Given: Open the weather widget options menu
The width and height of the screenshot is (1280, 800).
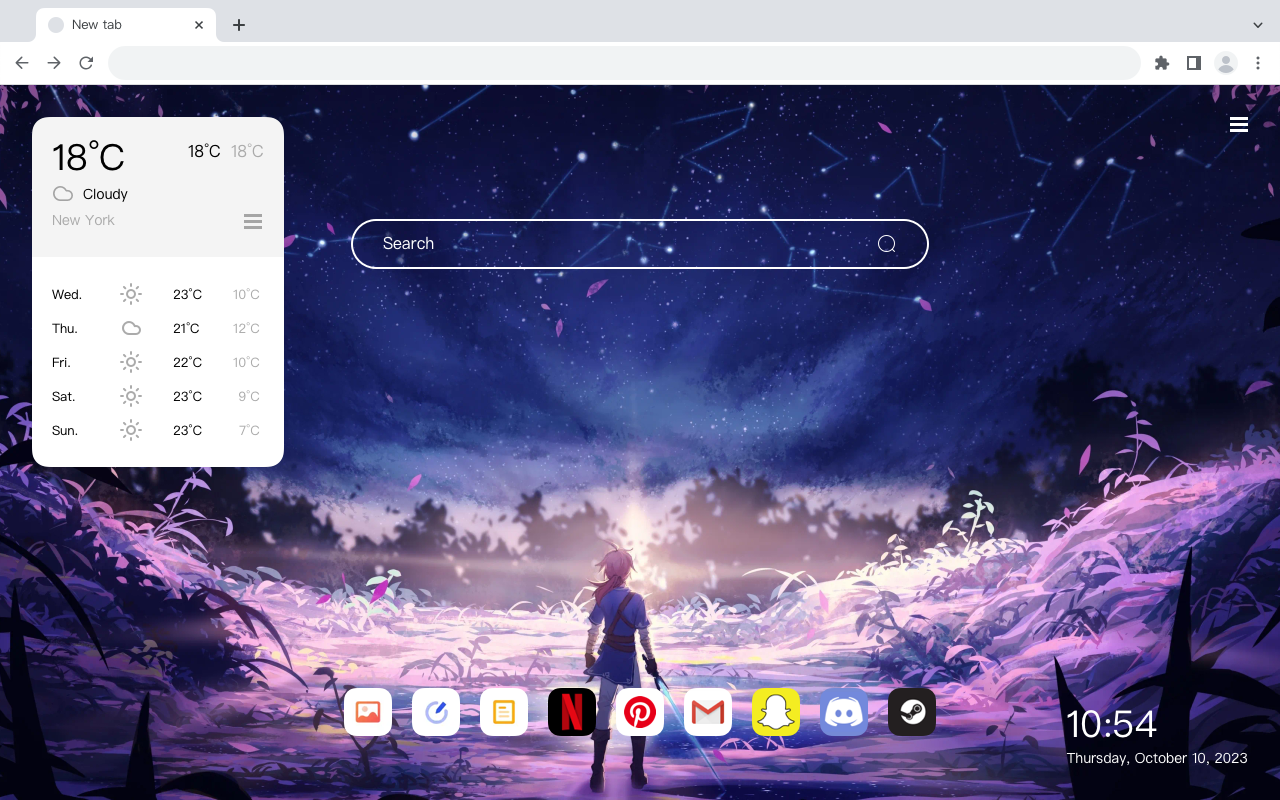Looking at the screenshot, I should point(253,221).
